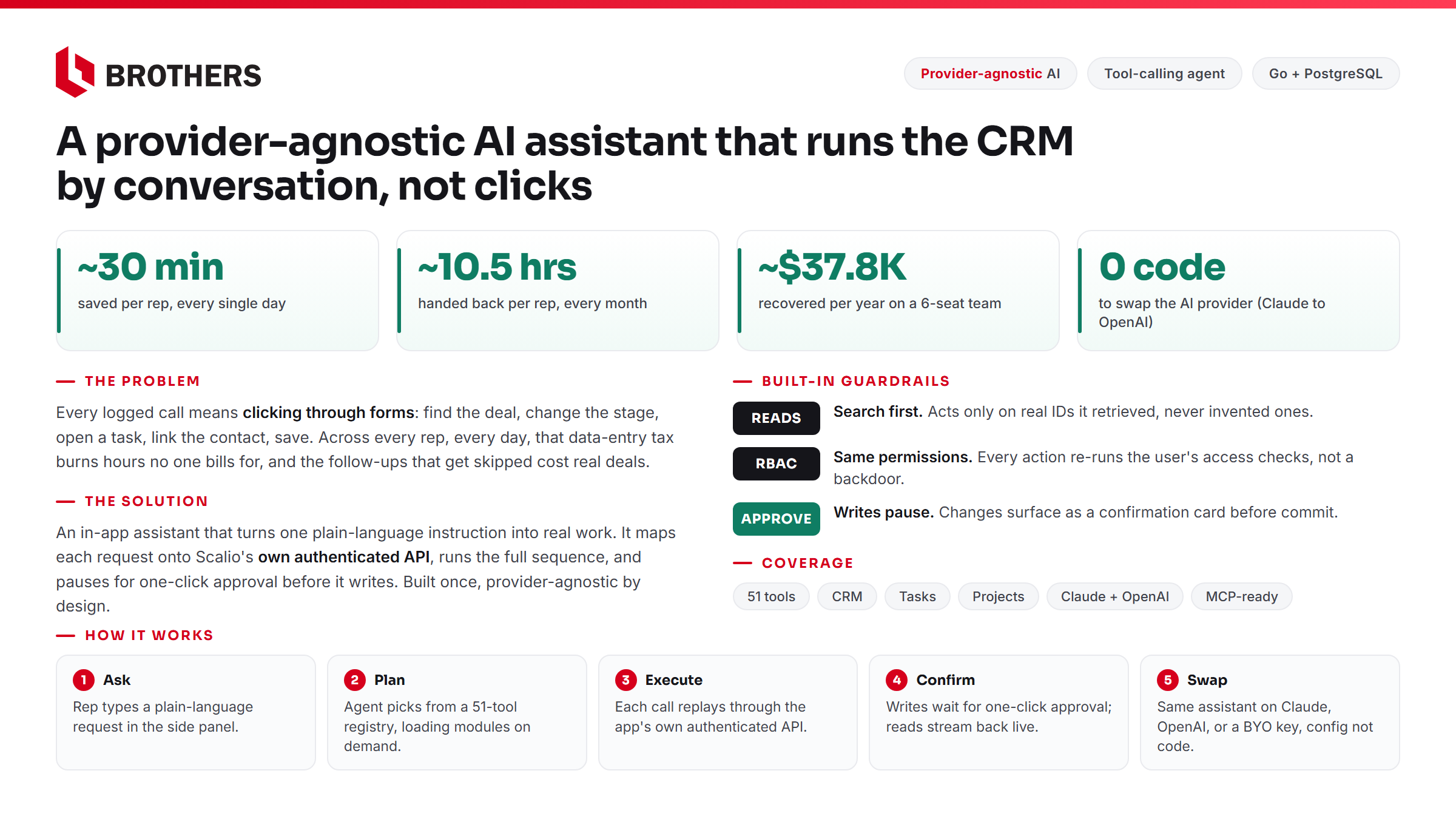Click the bold 'own authenticated API' phrase
The height and width of the screenshot is (819, 1456).
pos(343,557)
